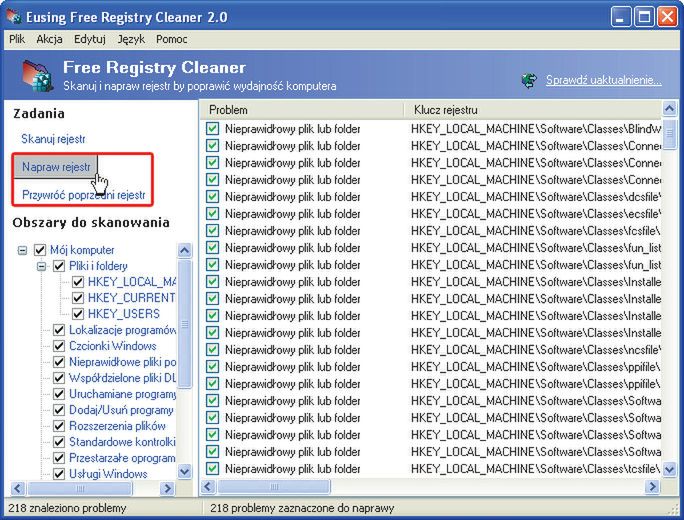
Task: Uncheck HKEY_USERS tree checkbox
Action: 78,314
